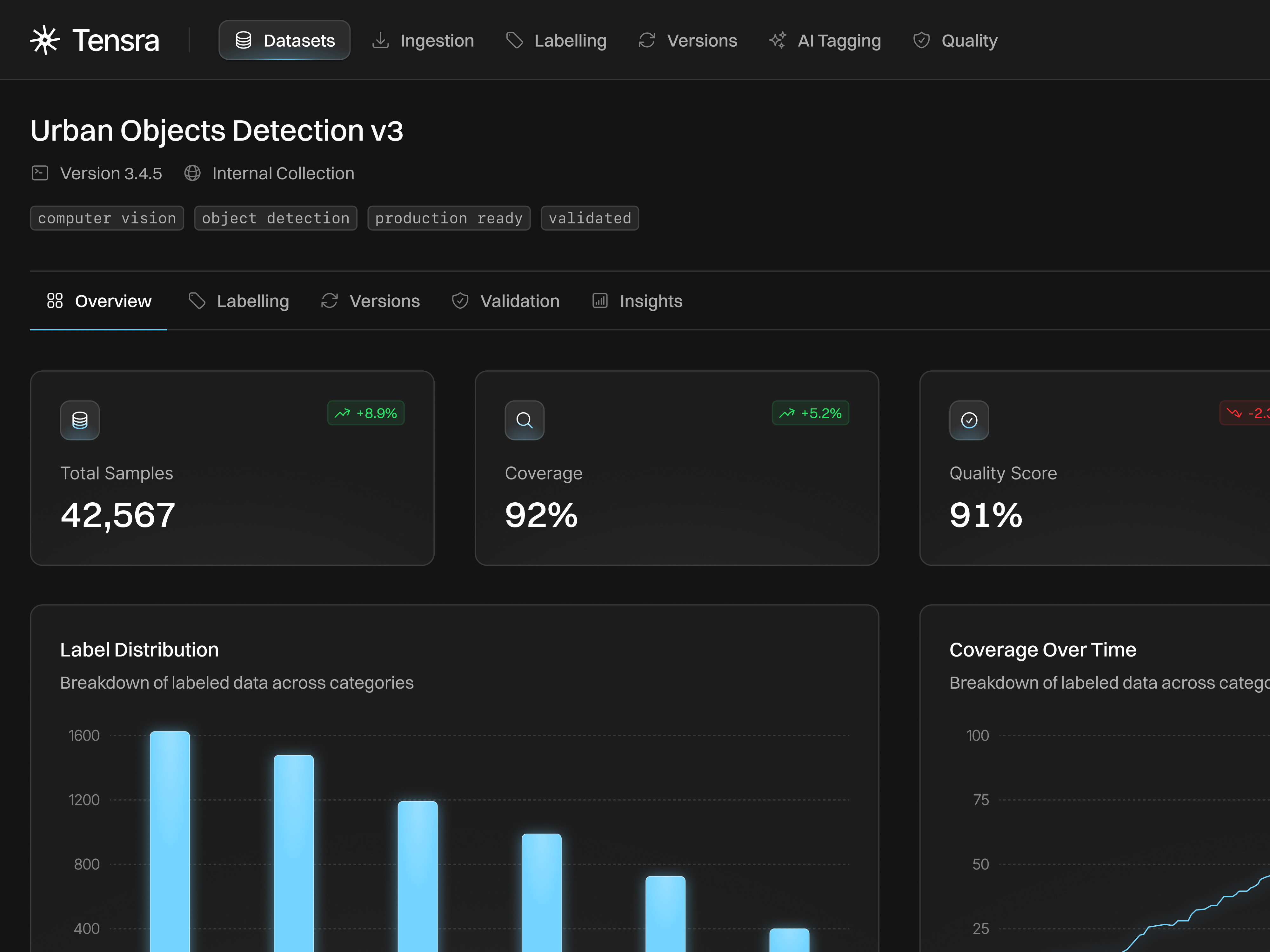The height and width of the screenshot is (952, 1270).
Task: Click the Tensra brand name
Action: click(x=116, y=40)
